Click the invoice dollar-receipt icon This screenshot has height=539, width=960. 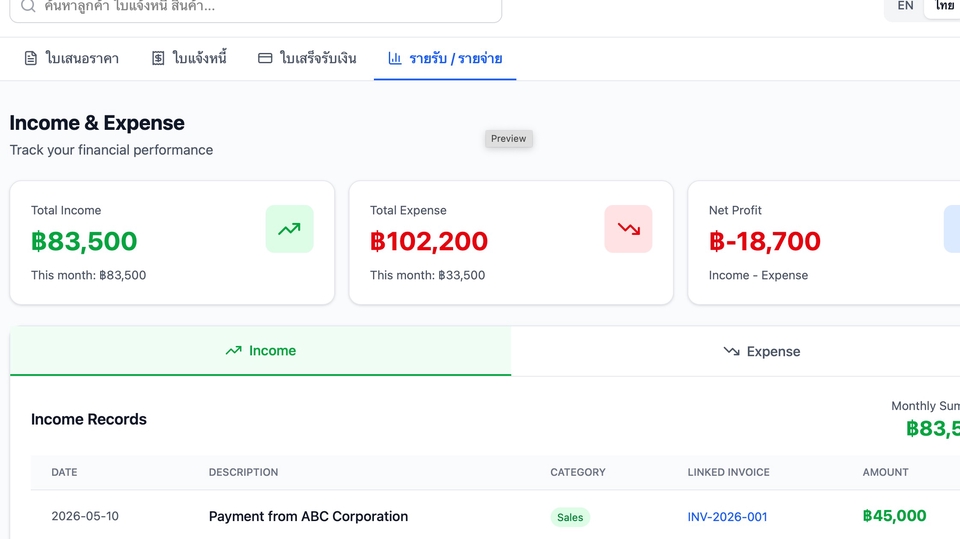(x=158, y=58)
